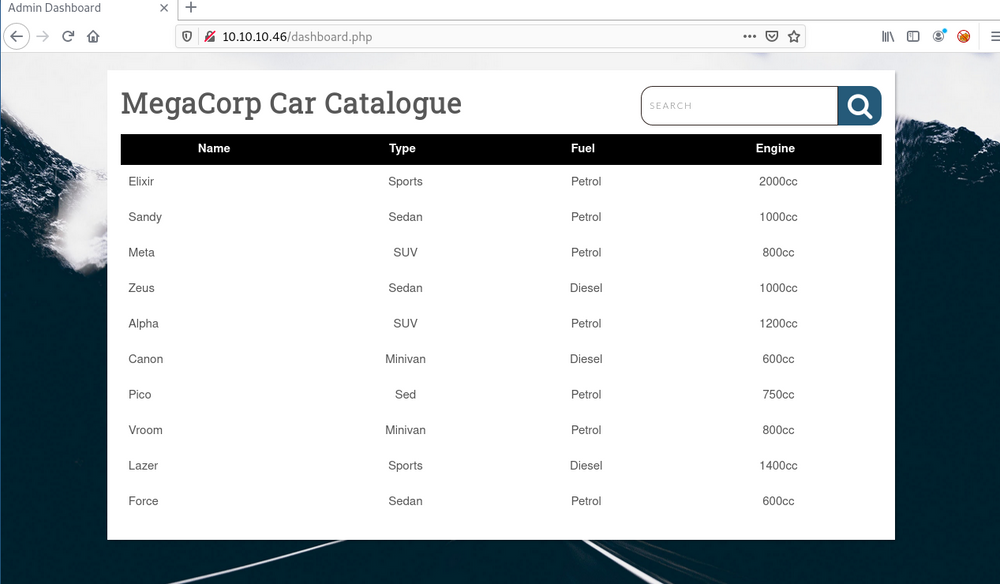Click the Elixir row name
The width and height of the screenshot is (1000, 584).
point(141,181)
